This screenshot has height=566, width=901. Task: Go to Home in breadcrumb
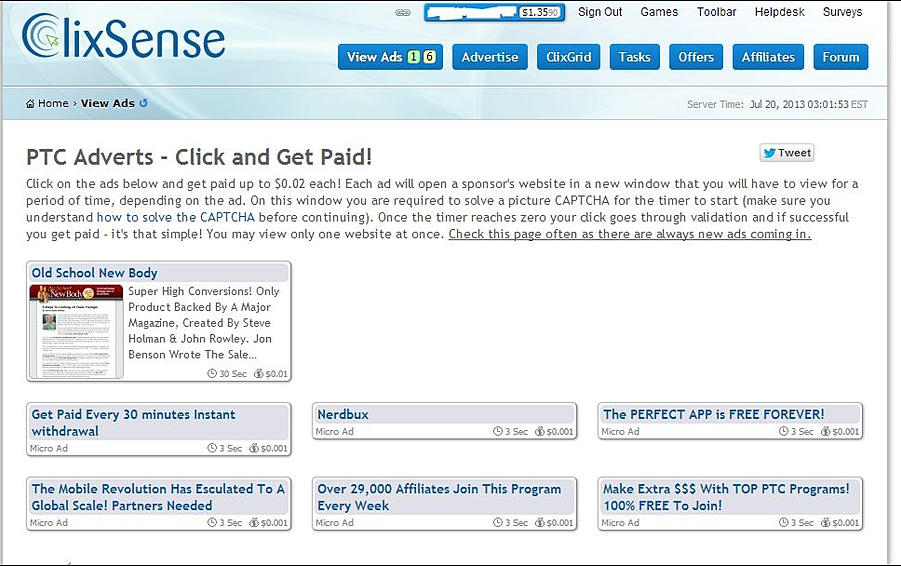(53, 103)
